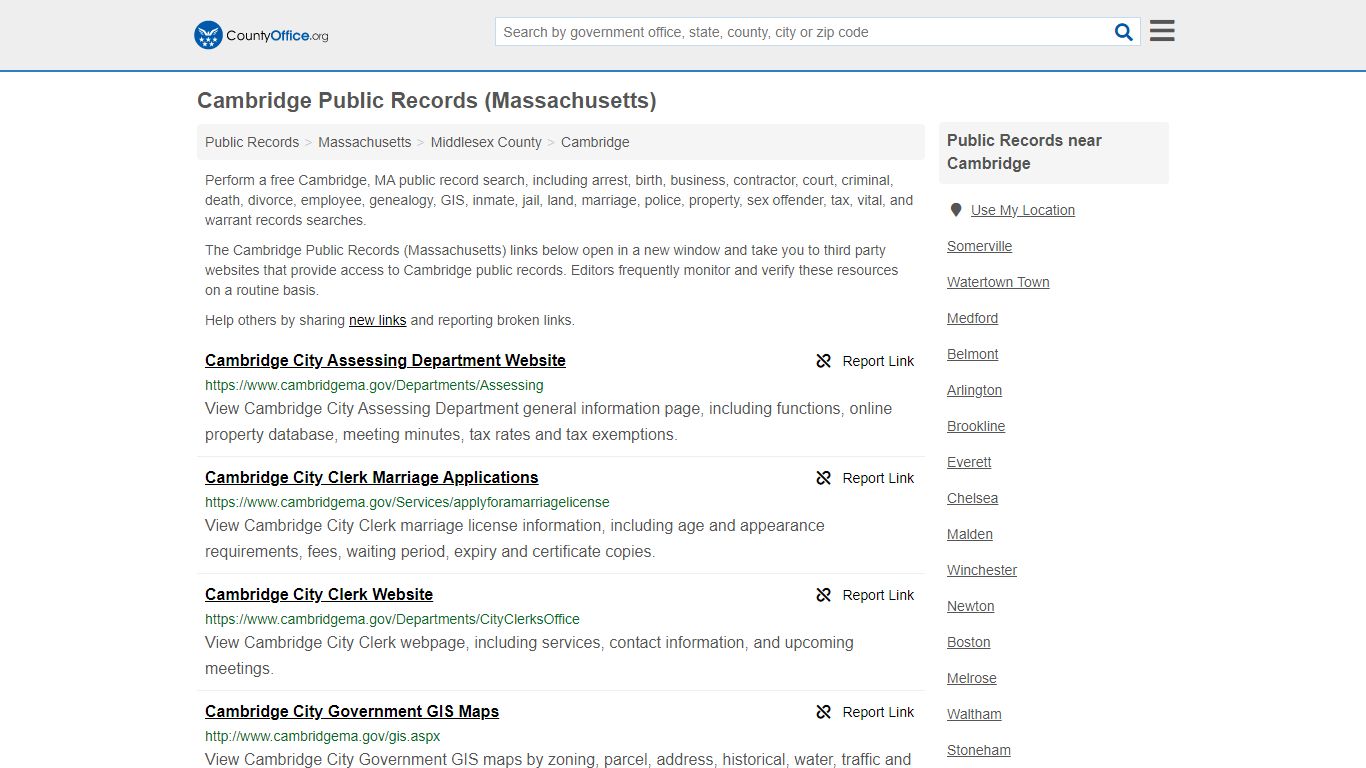
Task: Open Massachusetts breadcrumb
Action: tap(364, 142)
